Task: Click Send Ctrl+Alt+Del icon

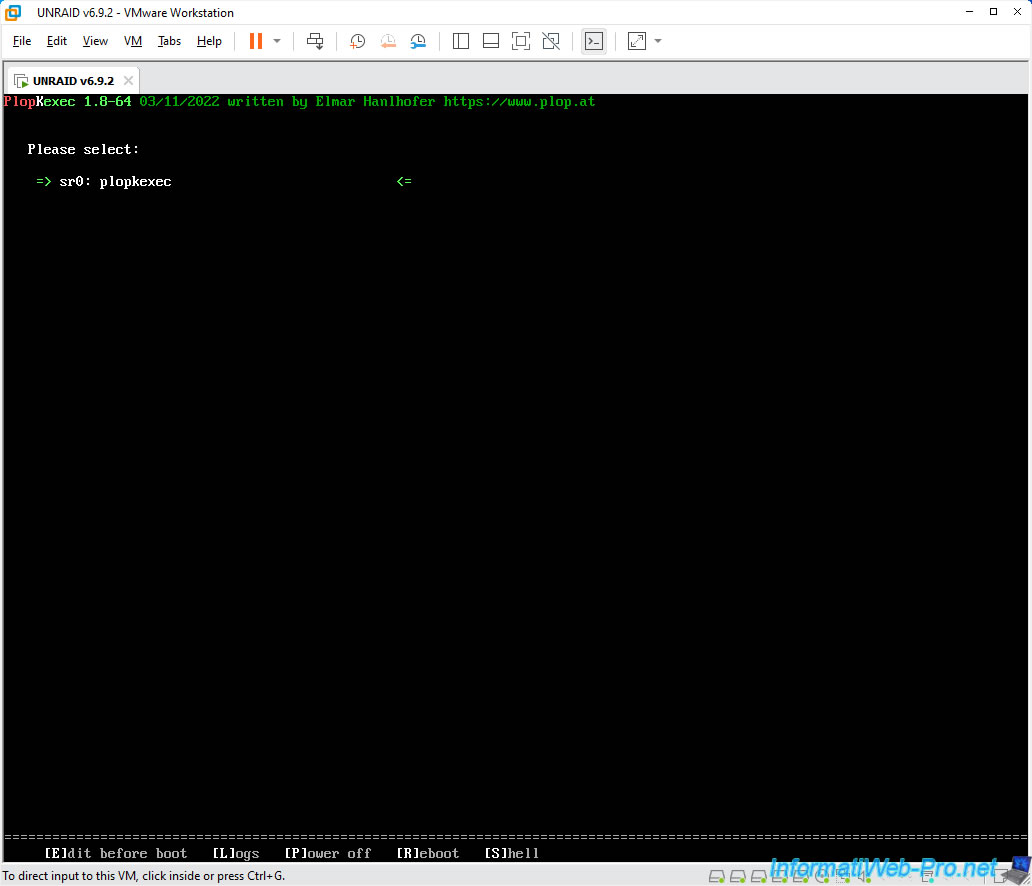Action: (315, 41)
